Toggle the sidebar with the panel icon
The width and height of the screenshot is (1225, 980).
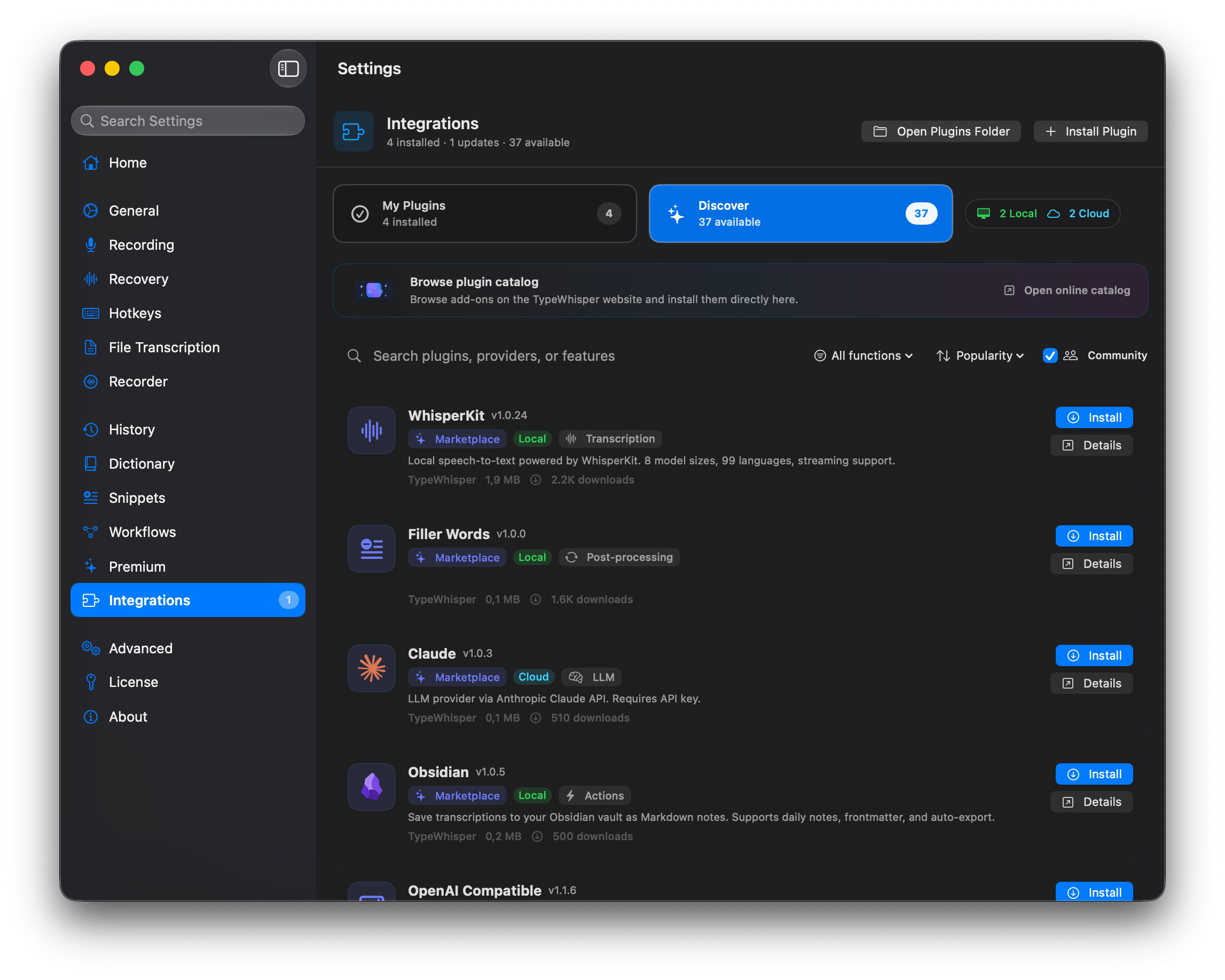pos(288,69)
